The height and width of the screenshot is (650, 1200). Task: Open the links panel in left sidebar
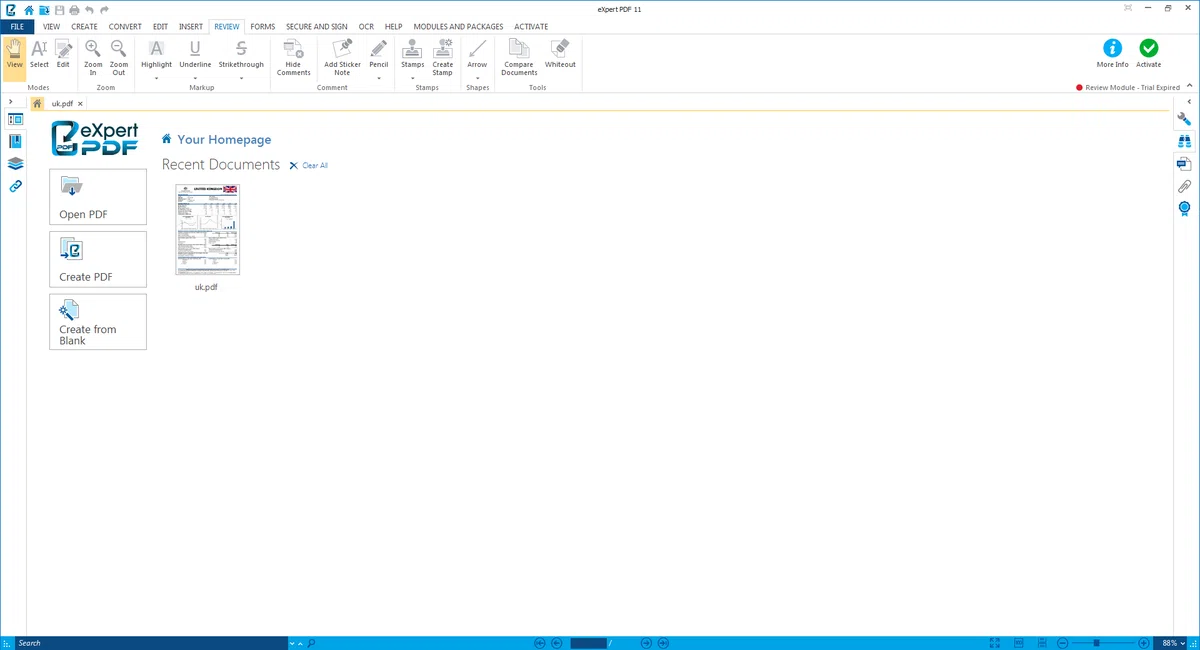tap(15, 186)
